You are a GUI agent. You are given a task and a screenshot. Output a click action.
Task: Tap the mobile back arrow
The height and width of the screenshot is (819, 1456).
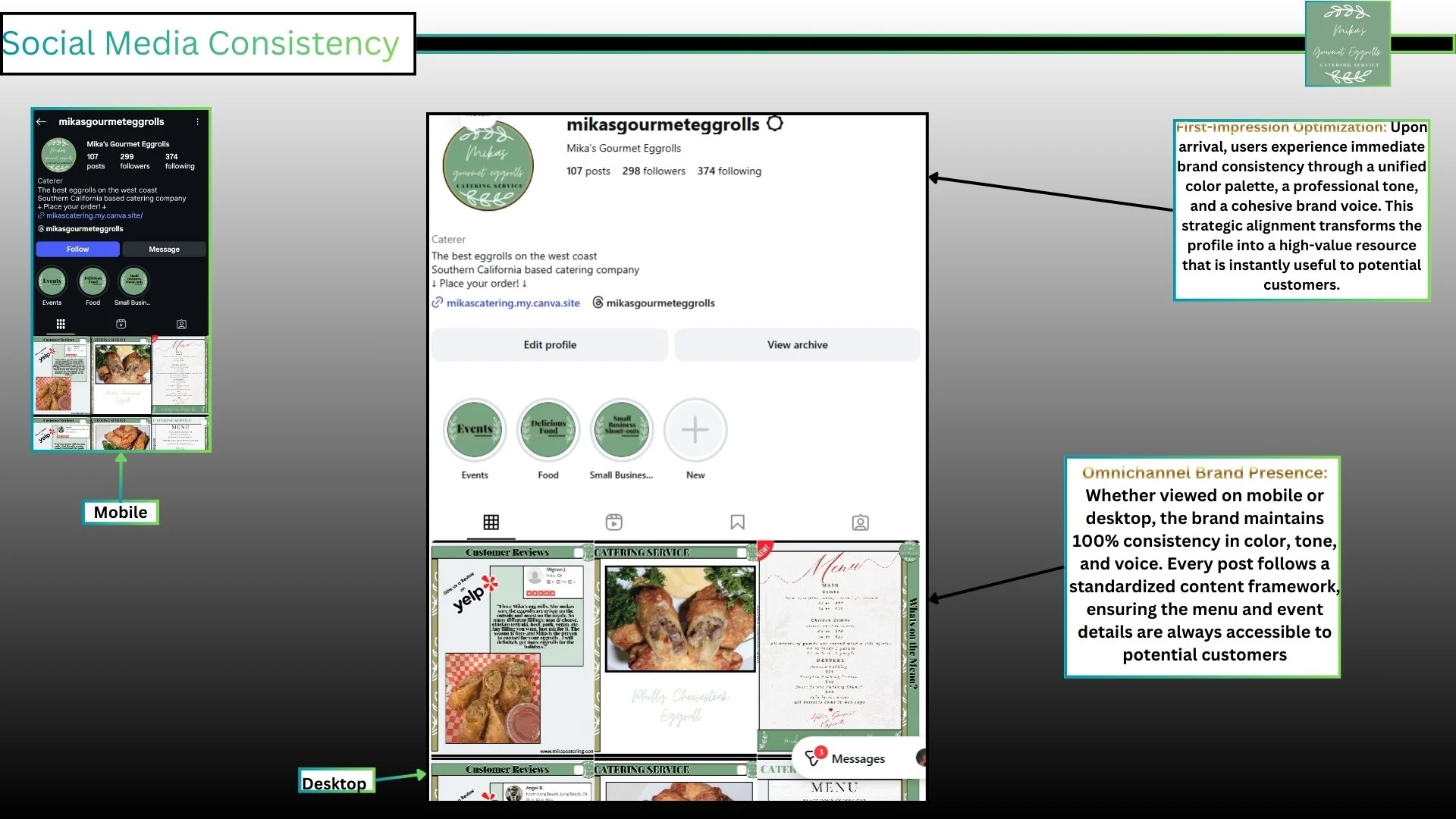click(42, 121)
